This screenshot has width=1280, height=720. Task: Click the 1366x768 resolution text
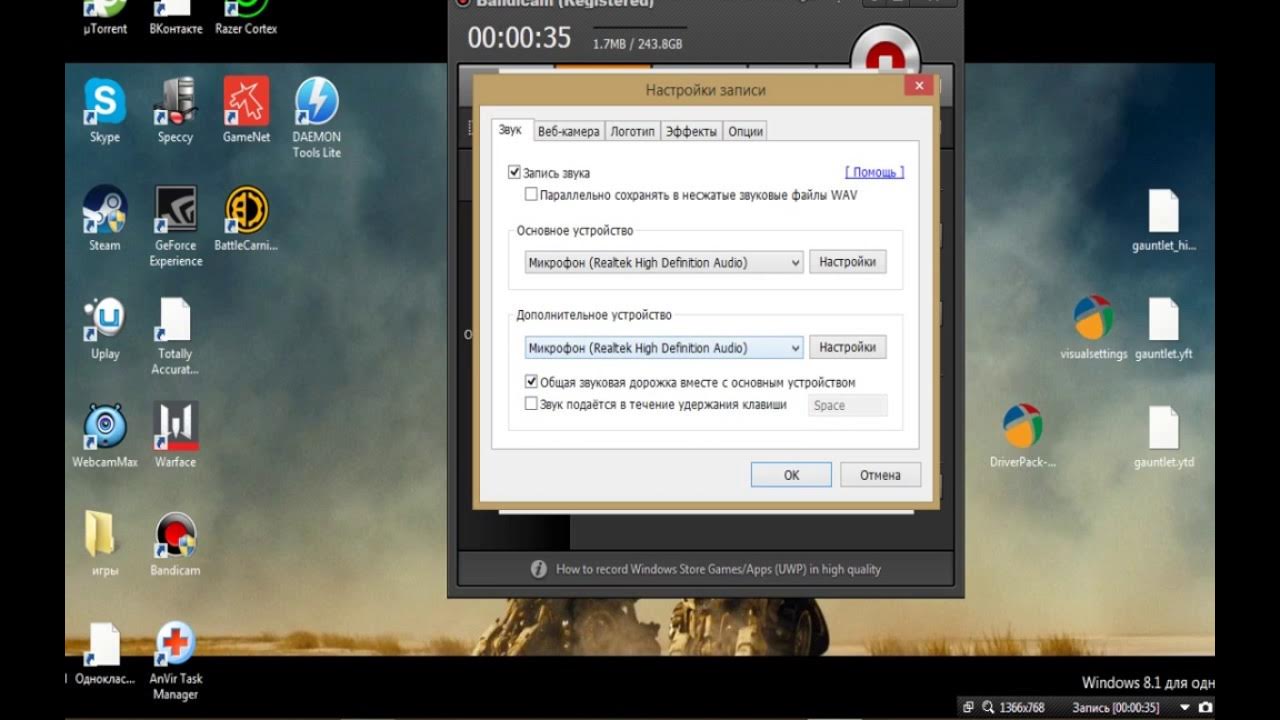point(1022,708)
